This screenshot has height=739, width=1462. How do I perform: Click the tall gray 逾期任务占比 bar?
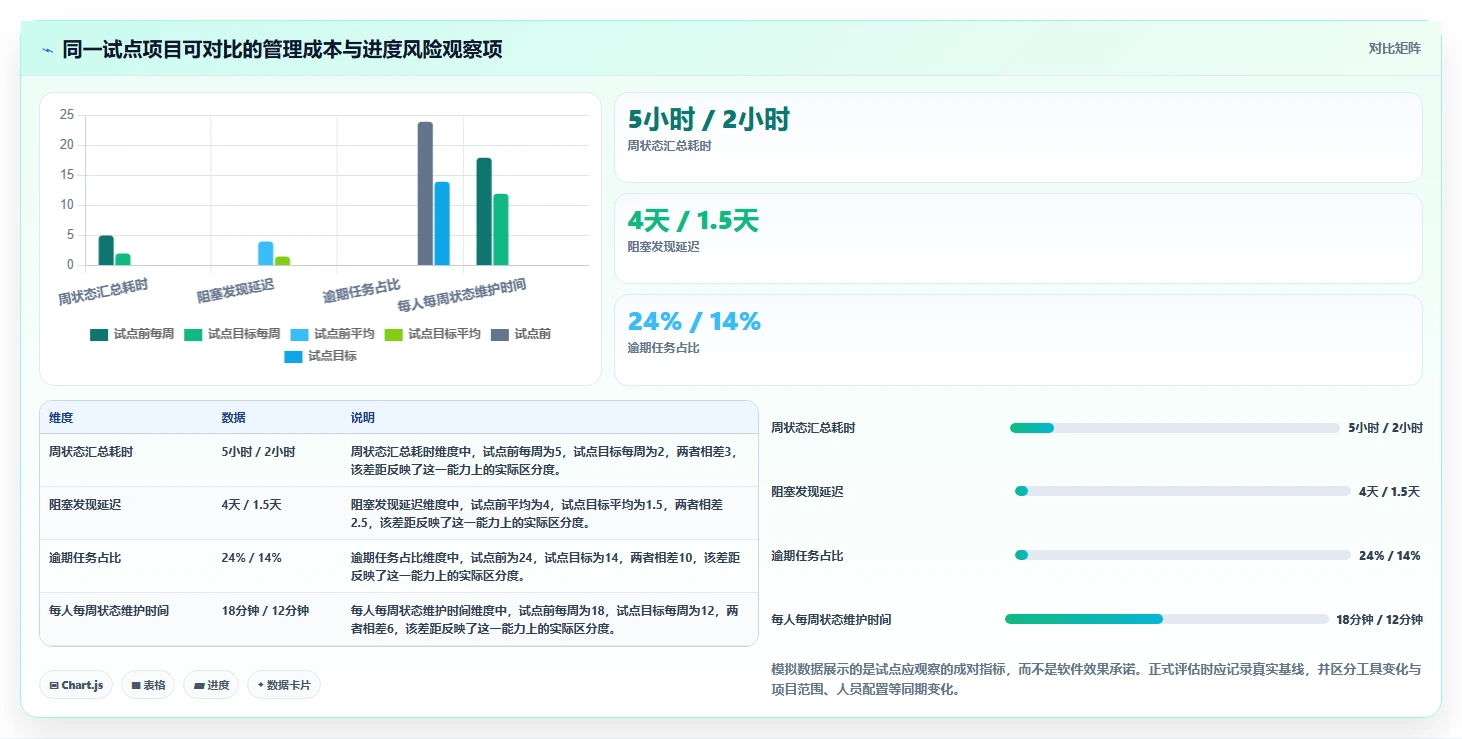tap(425, 193)
